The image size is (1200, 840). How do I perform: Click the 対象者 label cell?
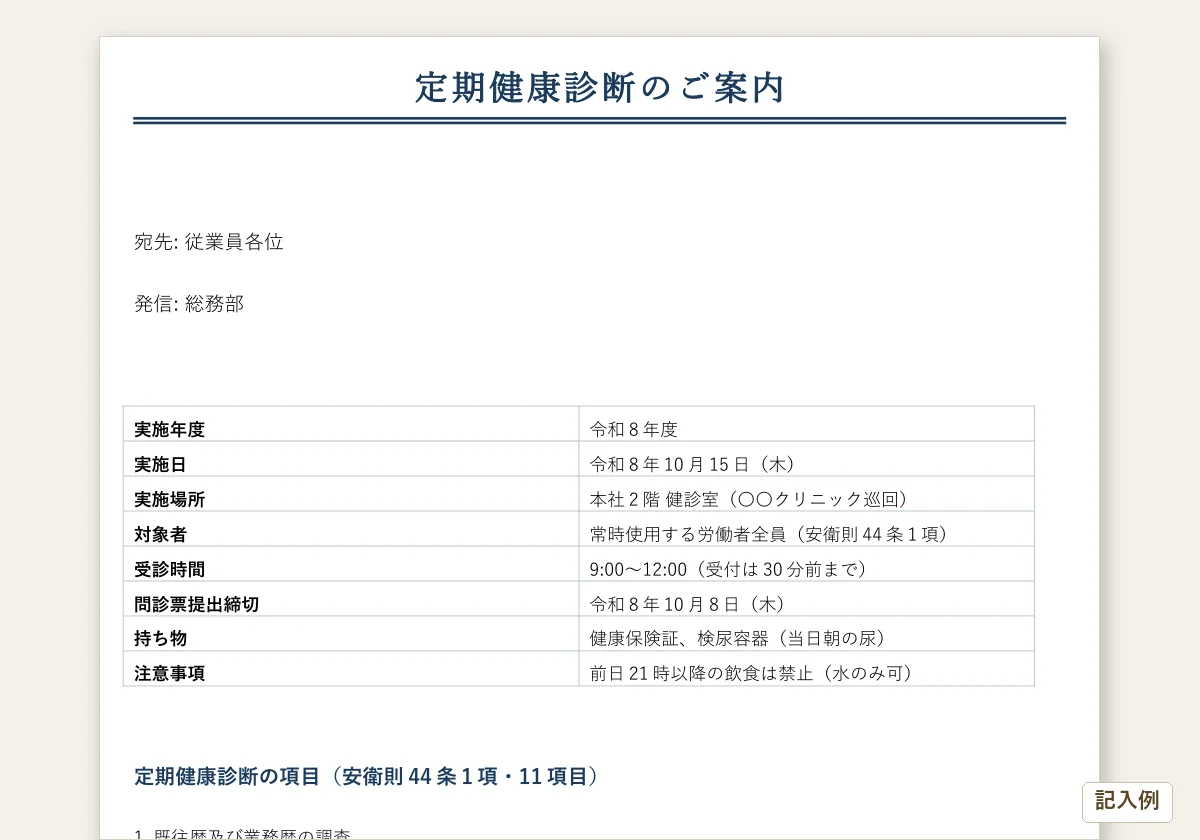[x=351, y=529]
